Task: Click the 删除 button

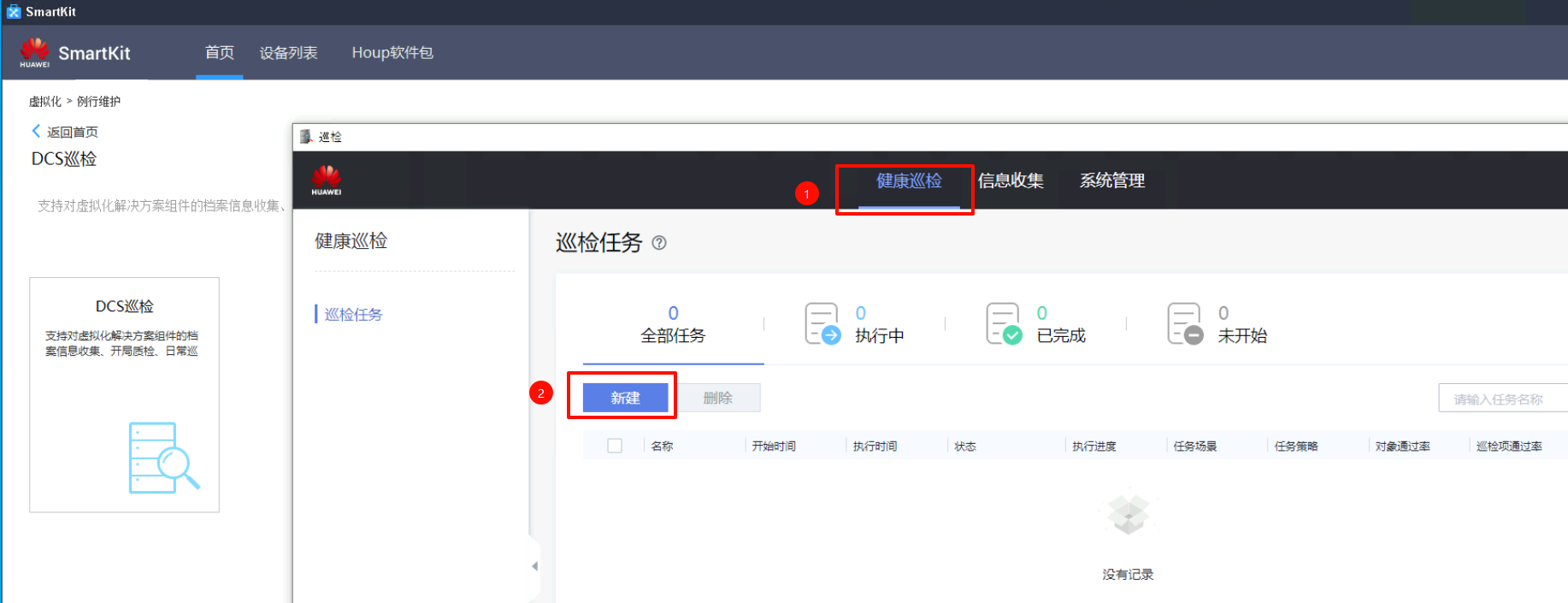Action: point(718,398)
